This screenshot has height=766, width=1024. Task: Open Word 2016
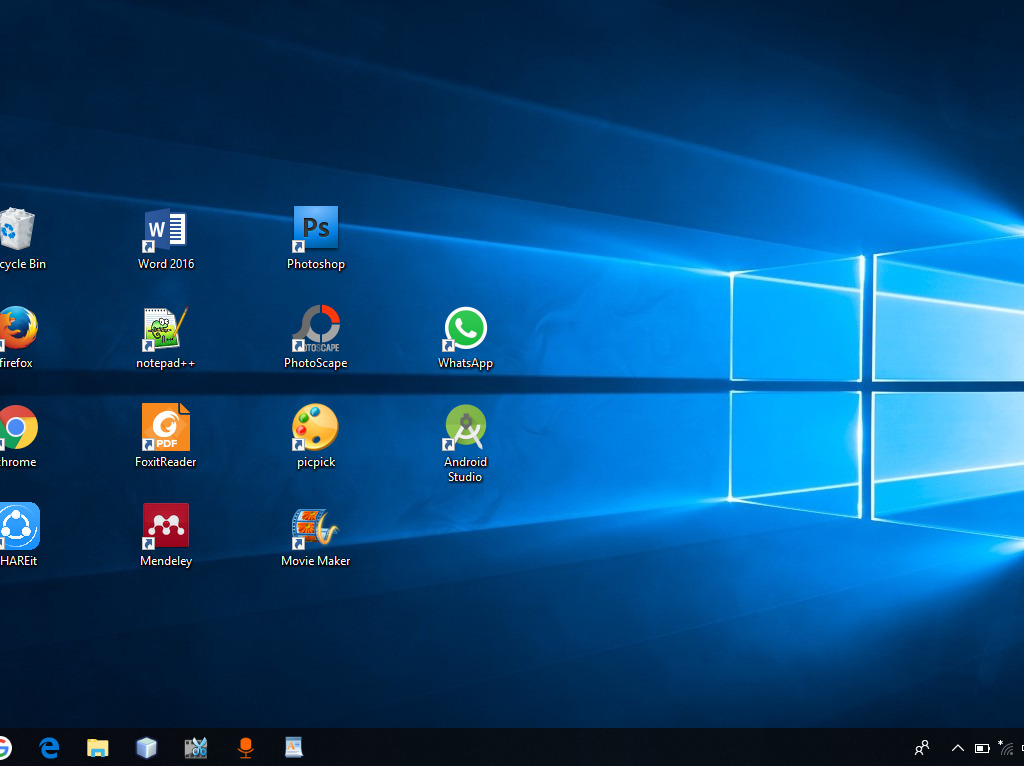[165, 228]
